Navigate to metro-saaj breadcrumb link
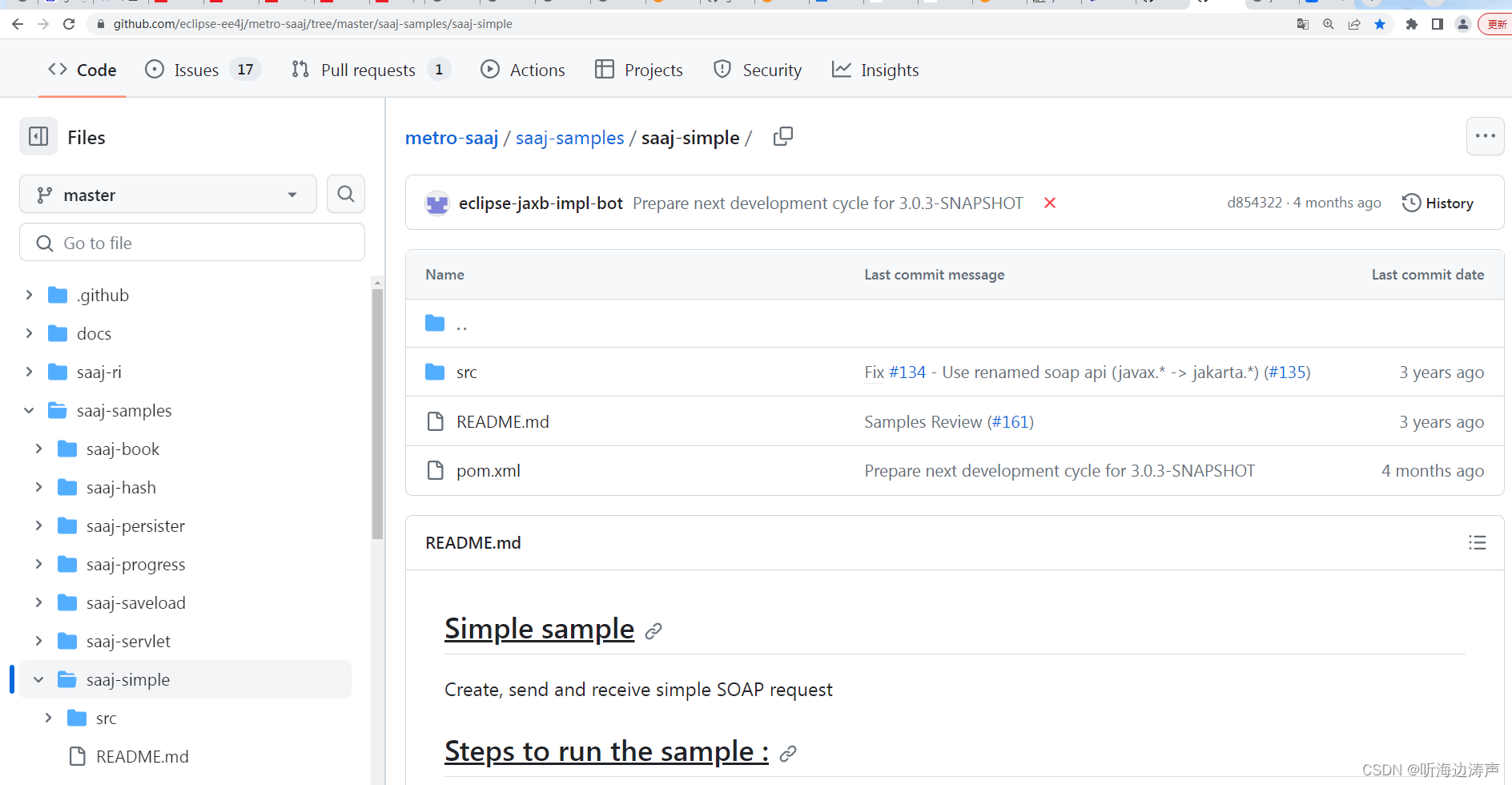The image size is (1512, 785). (x=452, y=138)
